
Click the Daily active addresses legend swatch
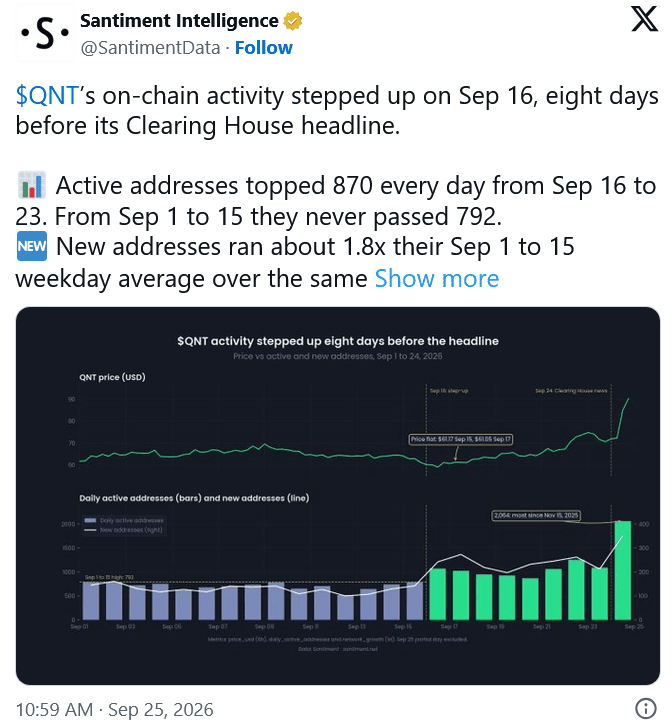tap(90, 520)
